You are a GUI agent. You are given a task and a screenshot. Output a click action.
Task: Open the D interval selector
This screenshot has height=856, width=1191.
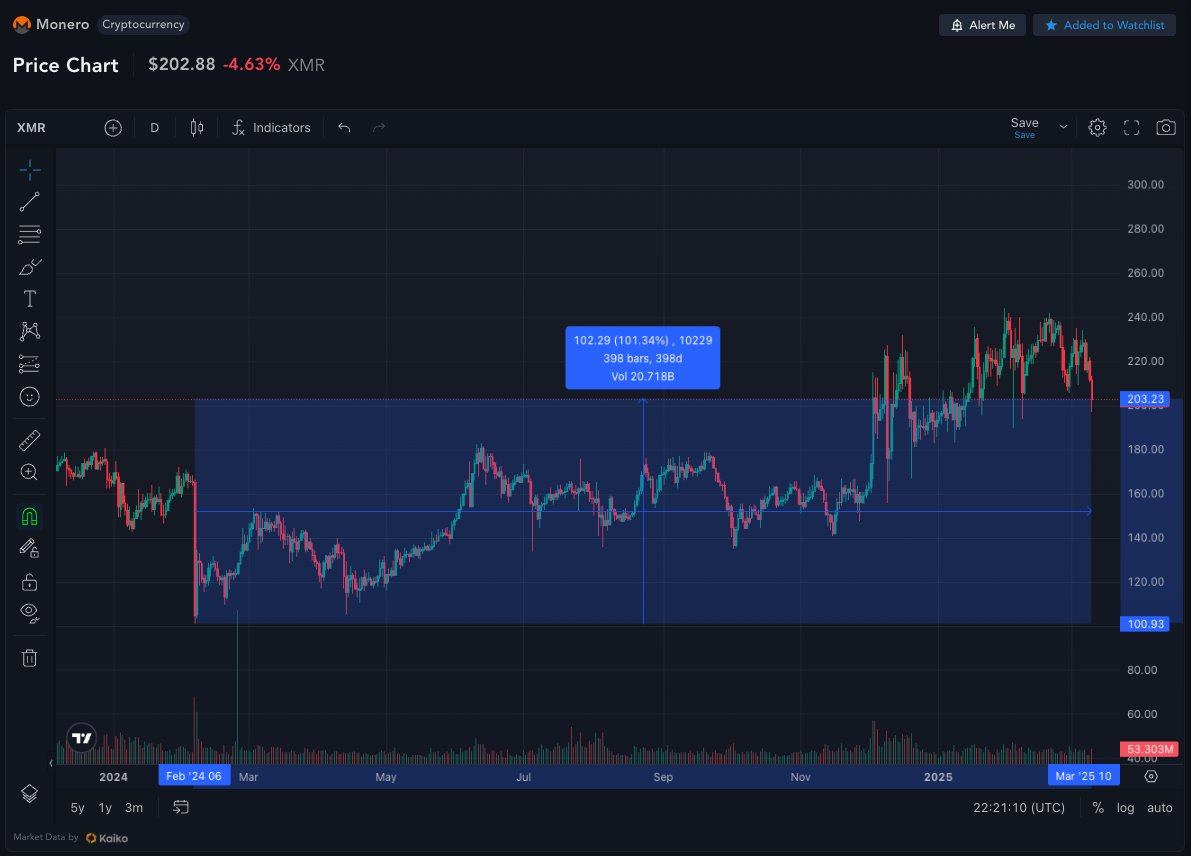(x=154, y=128)
